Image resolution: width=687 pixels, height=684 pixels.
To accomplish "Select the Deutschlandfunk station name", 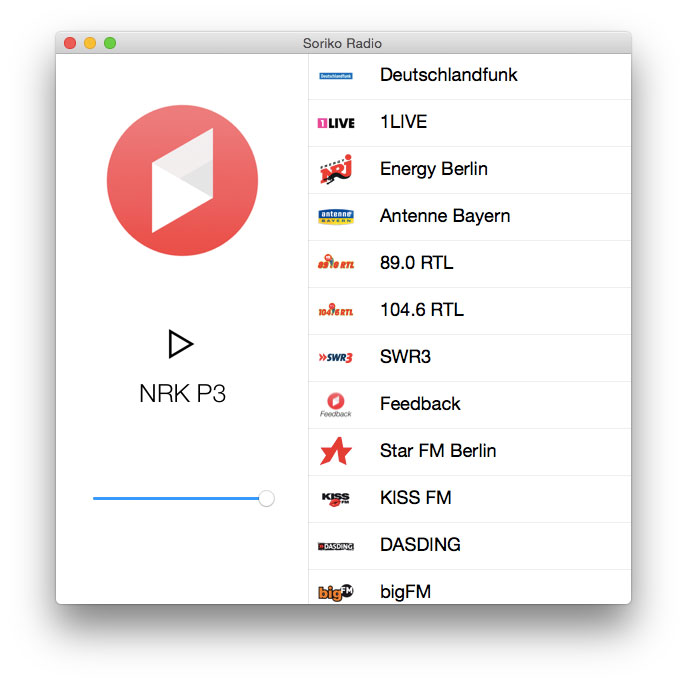I will coord(449,75).
